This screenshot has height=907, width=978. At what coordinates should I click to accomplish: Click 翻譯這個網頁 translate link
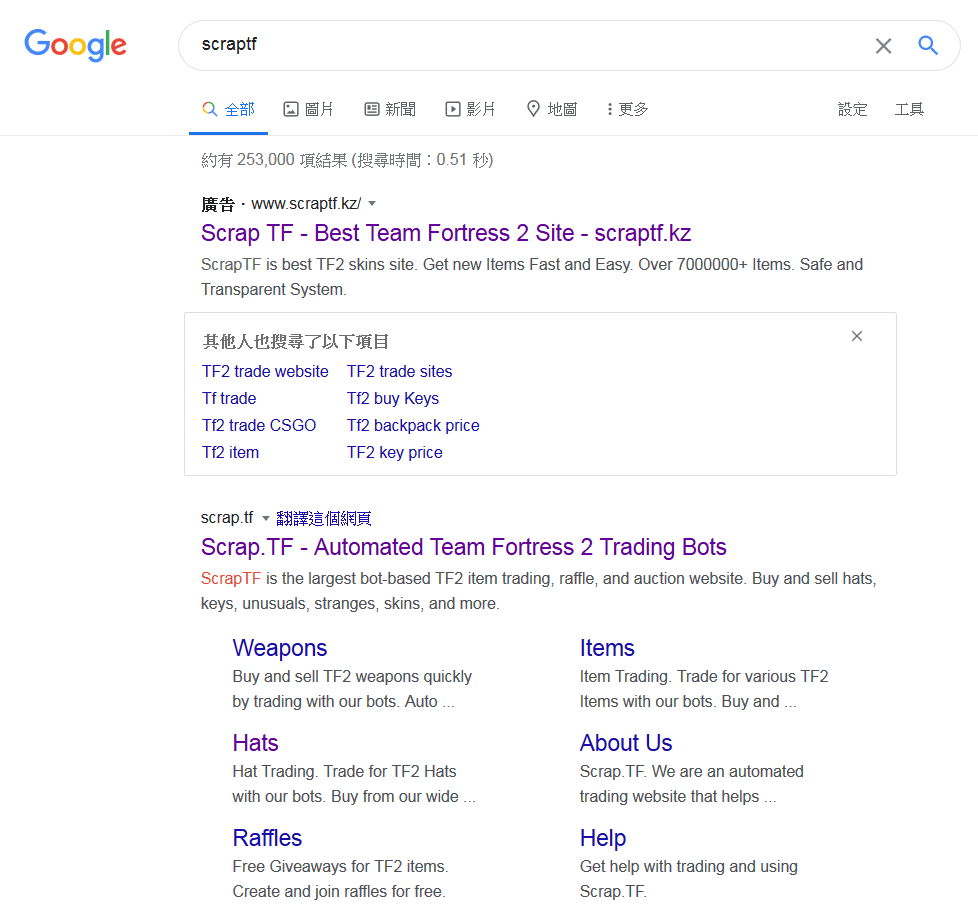click(324, 518)
